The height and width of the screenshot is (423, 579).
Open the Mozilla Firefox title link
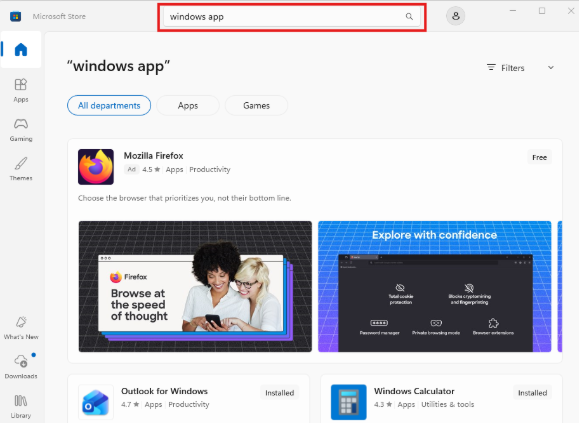click(153, 156)
